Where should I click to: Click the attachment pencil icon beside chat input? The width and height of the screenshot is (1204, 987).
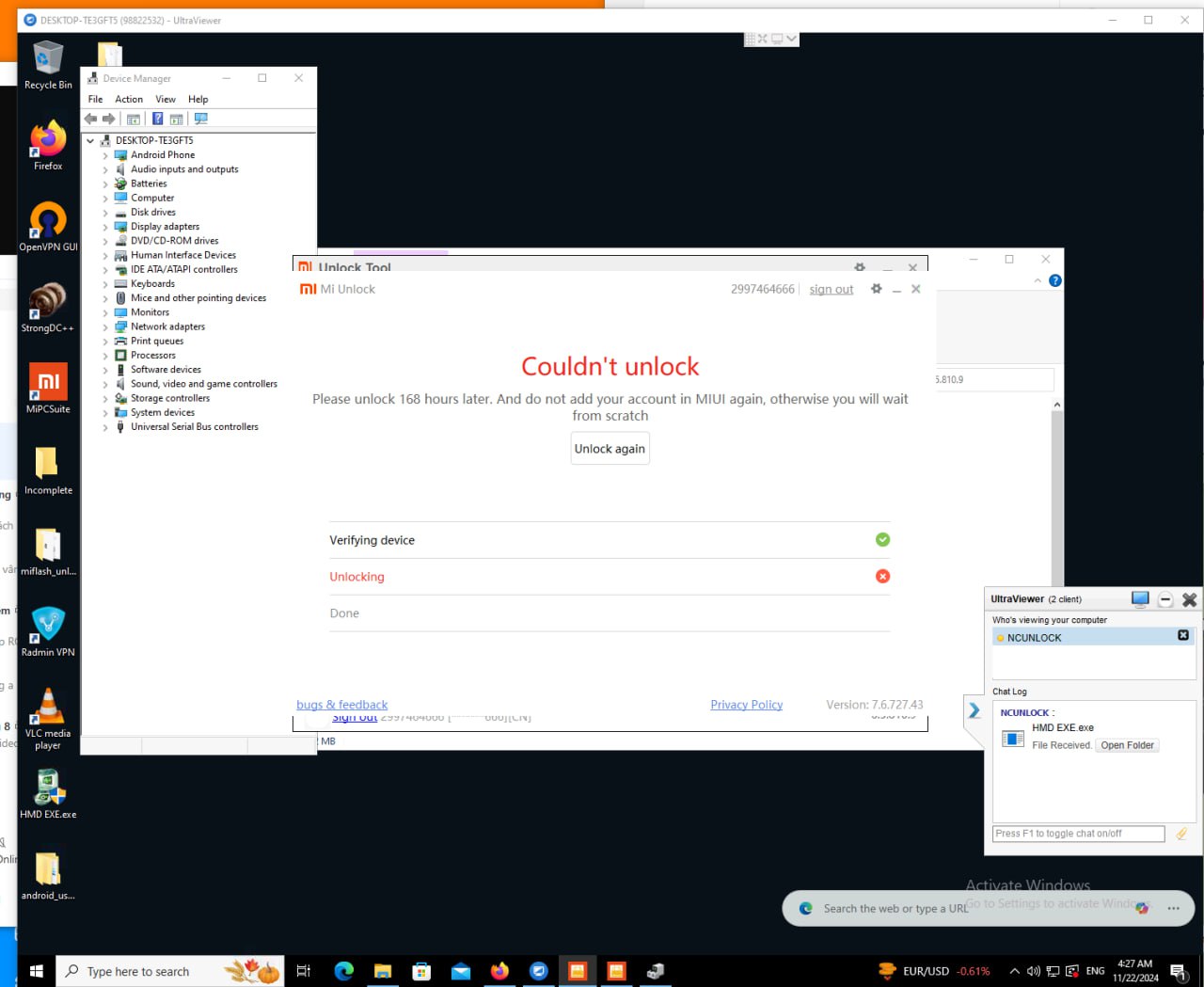(1182, 834)
